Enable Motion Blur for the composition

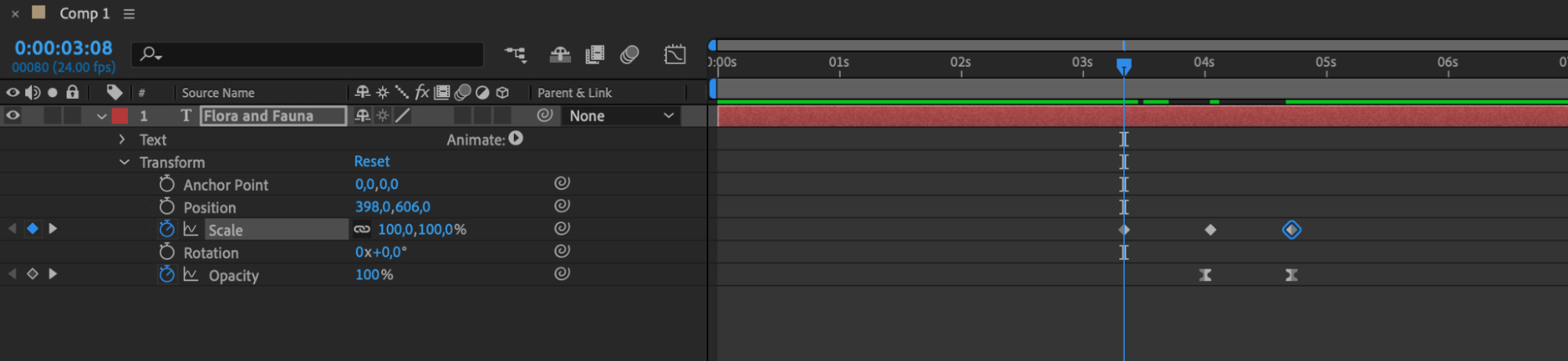click(629, 54)
